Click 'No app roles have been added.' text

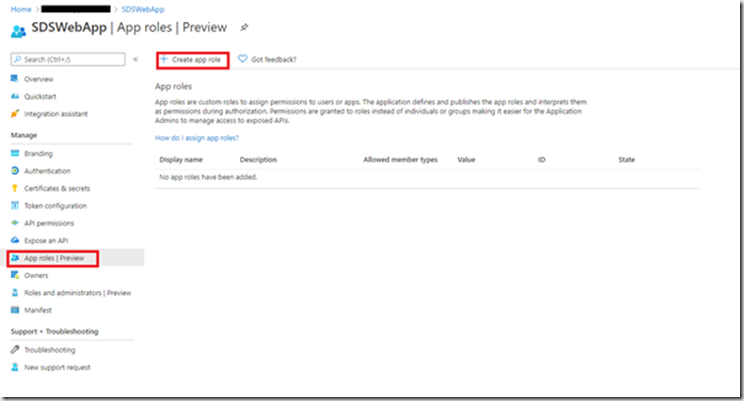point(208,177)
